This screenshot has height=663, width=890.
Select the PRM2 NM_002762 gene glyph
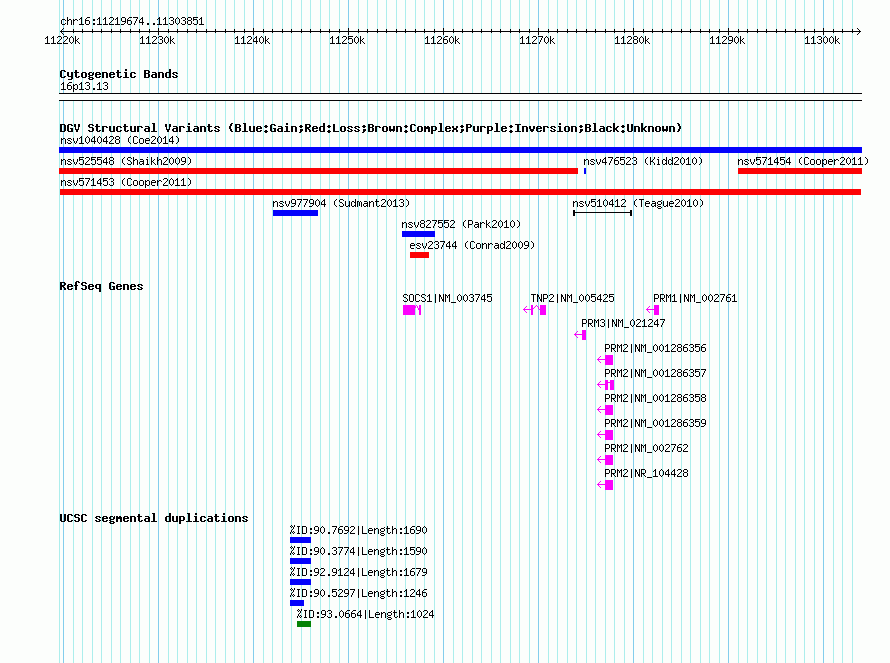tap(605, 460)
